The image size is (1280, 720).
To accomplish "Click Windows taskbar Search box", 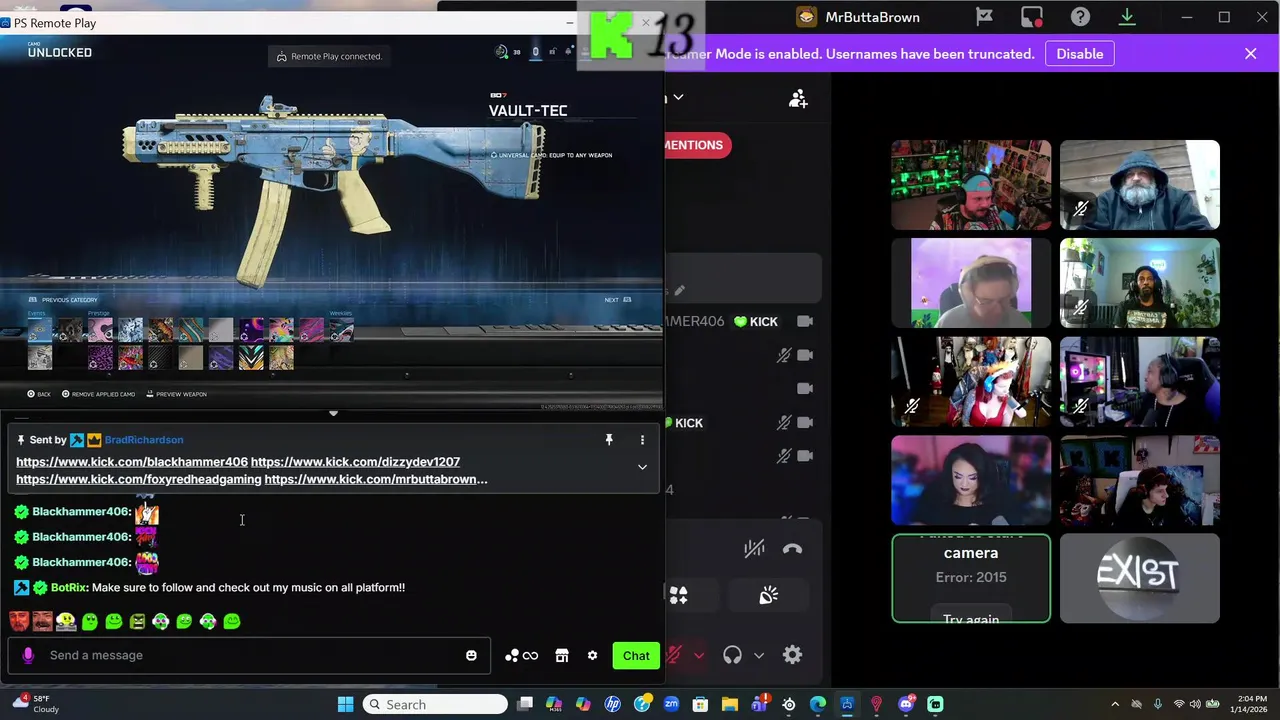I will click(435, 704).
